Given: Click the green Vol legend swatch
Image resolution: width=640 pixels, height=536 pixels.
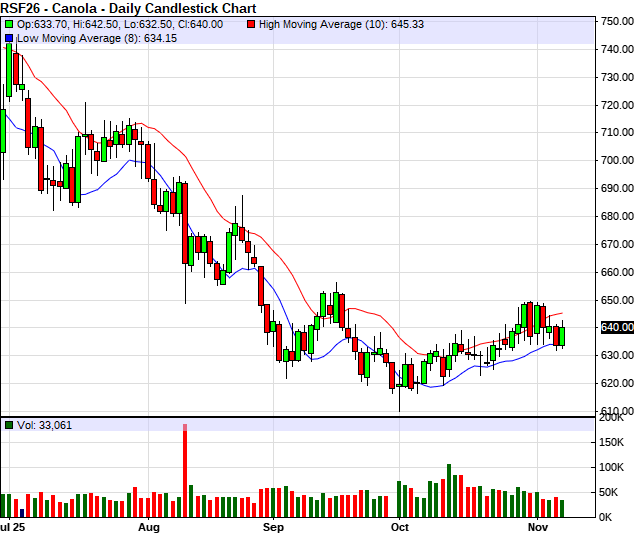Looking at the screenshot, I should 9,425.
